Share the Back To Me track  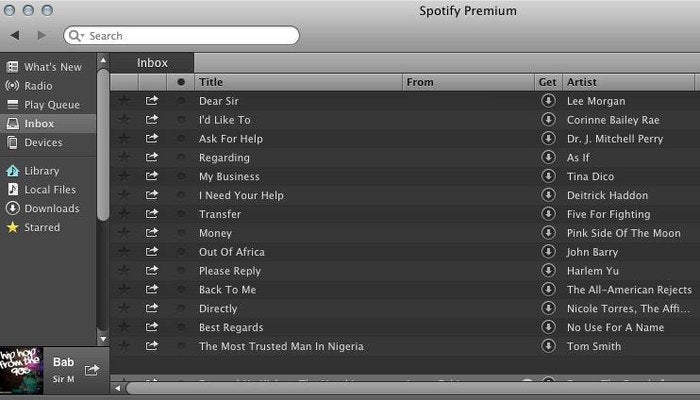(x=152, y=289)
